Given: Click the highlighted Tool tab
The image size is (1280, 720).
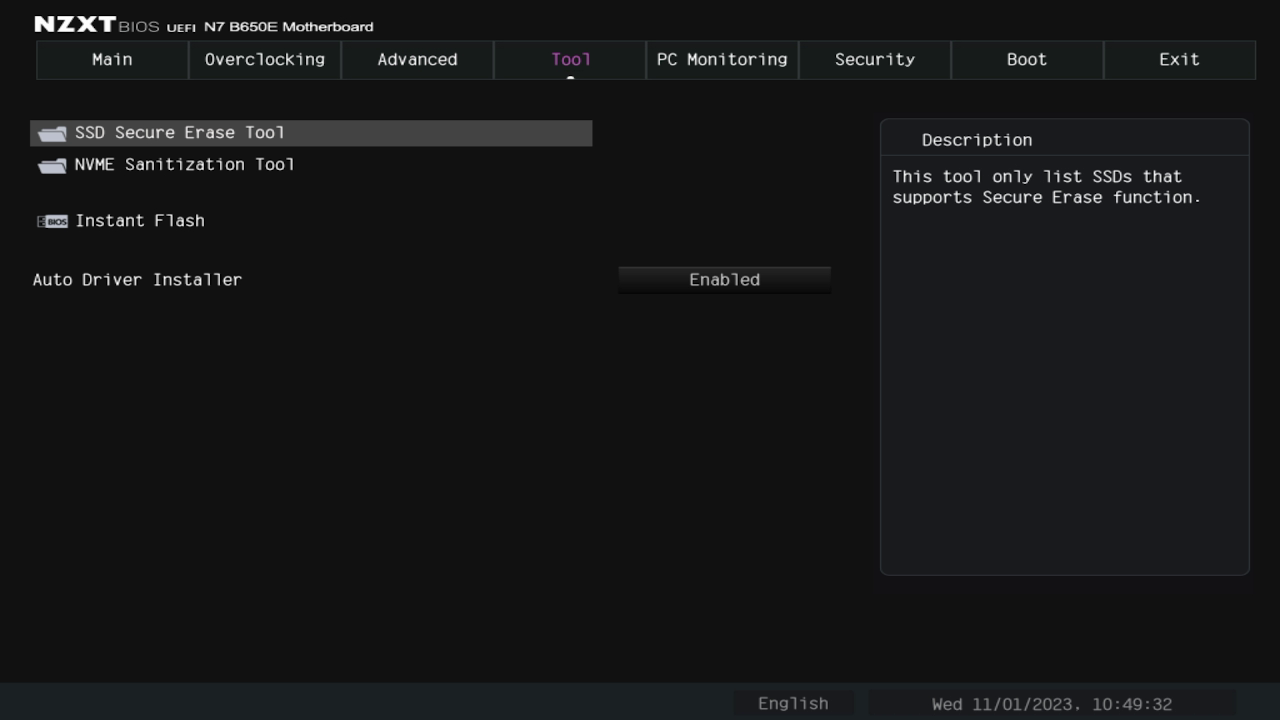Looking at the screenshot, I should 569,59.
